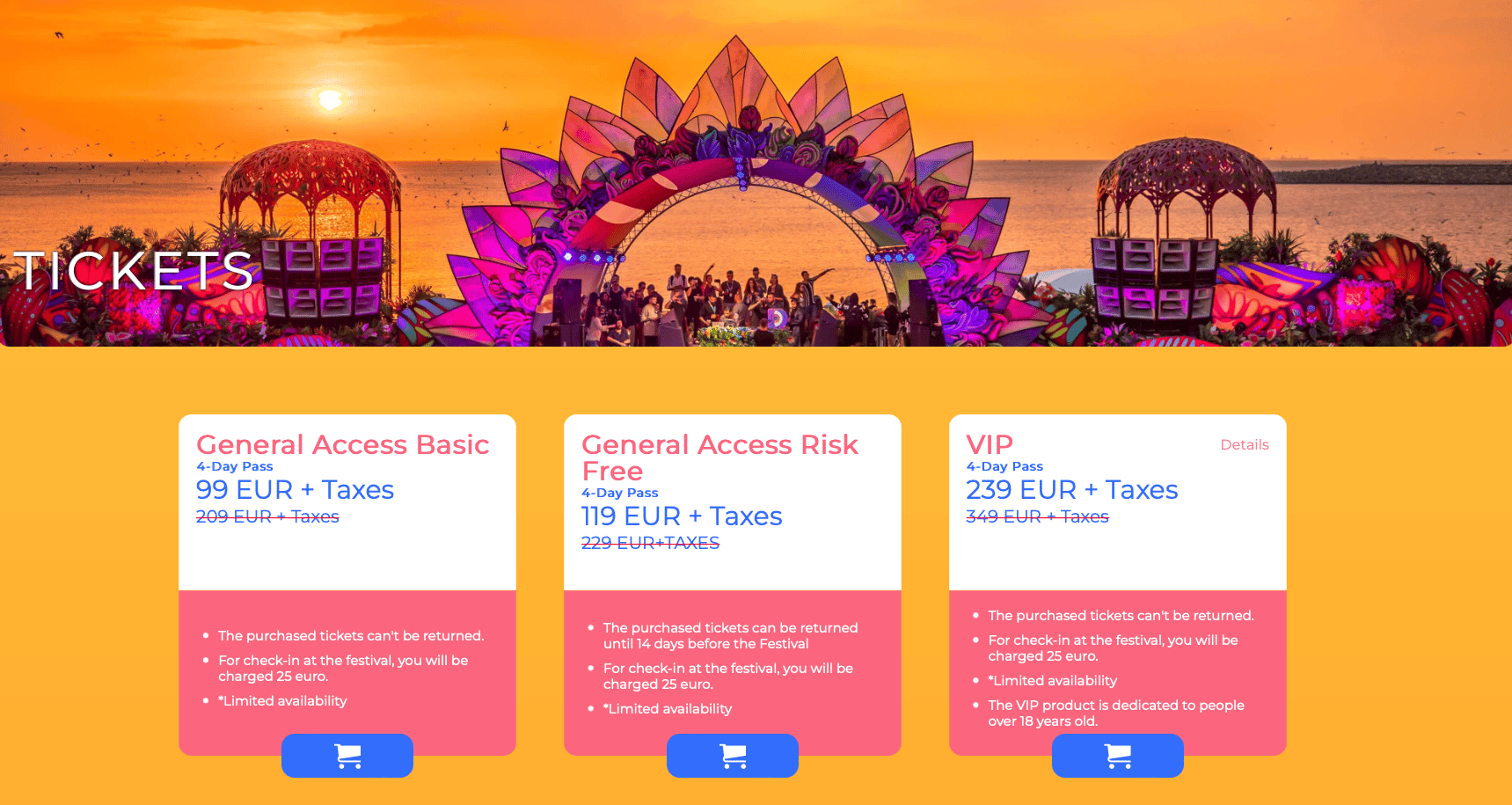Add VIP ticket to cart
1512x805 pixels.
pos(1118,756)
